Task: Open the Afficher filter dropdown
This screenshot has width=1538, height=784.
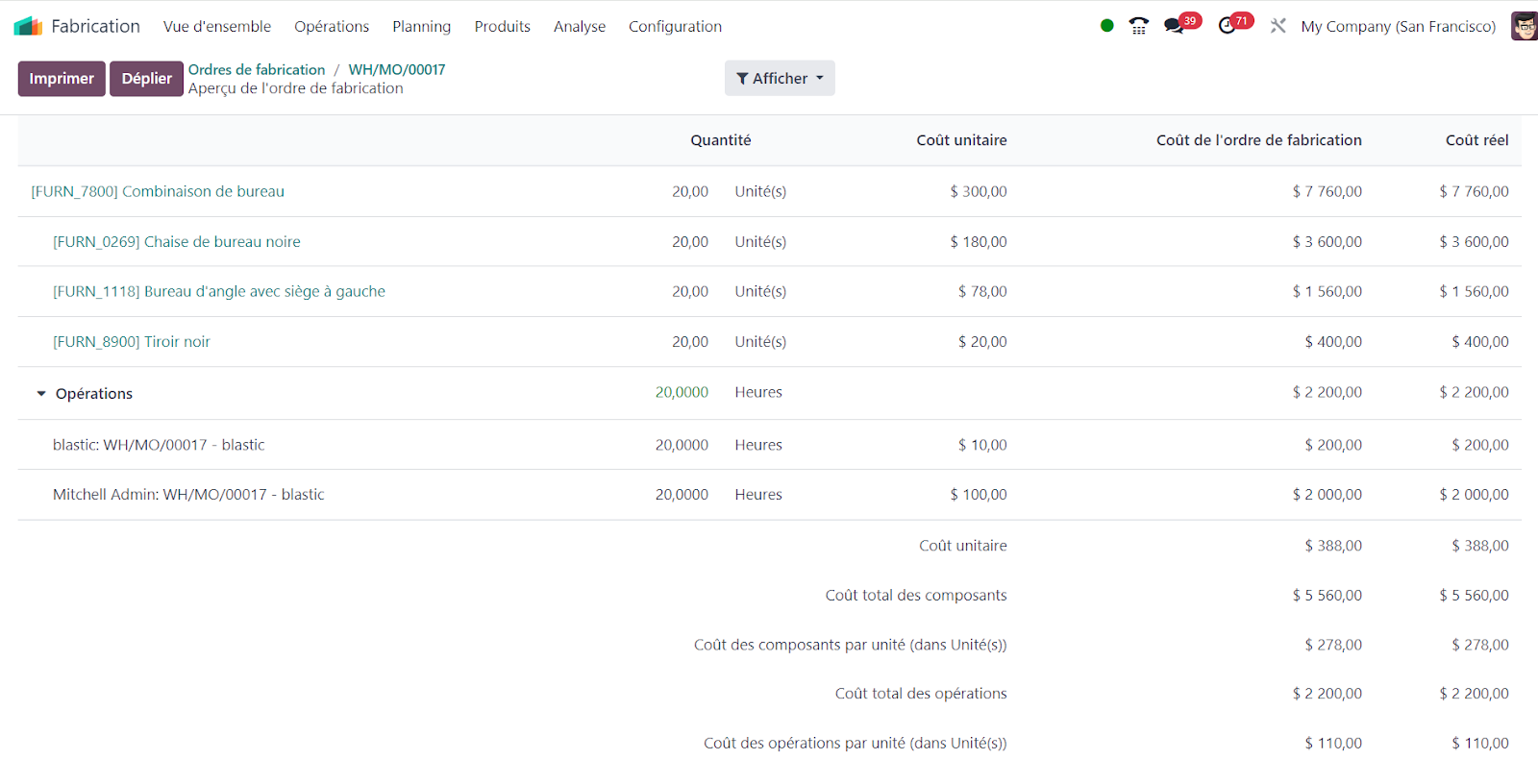Action: click(779, 79)
